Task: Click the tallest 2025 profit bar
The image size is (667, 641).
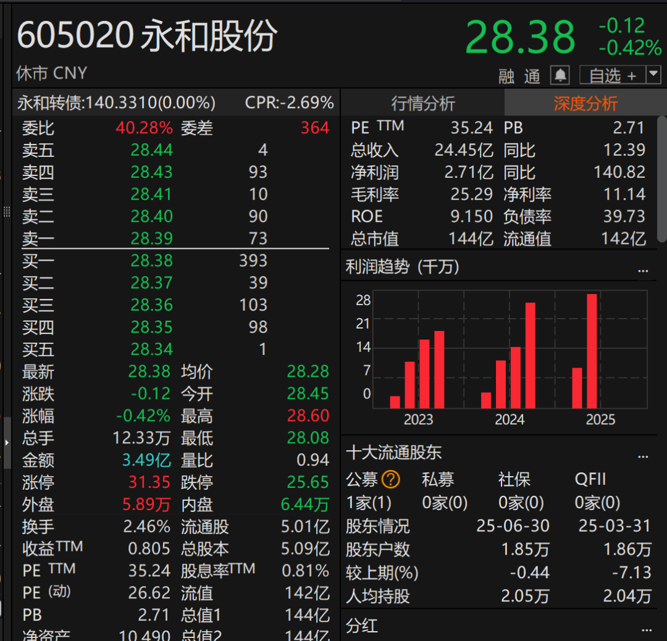Action: tap(592, 350)
